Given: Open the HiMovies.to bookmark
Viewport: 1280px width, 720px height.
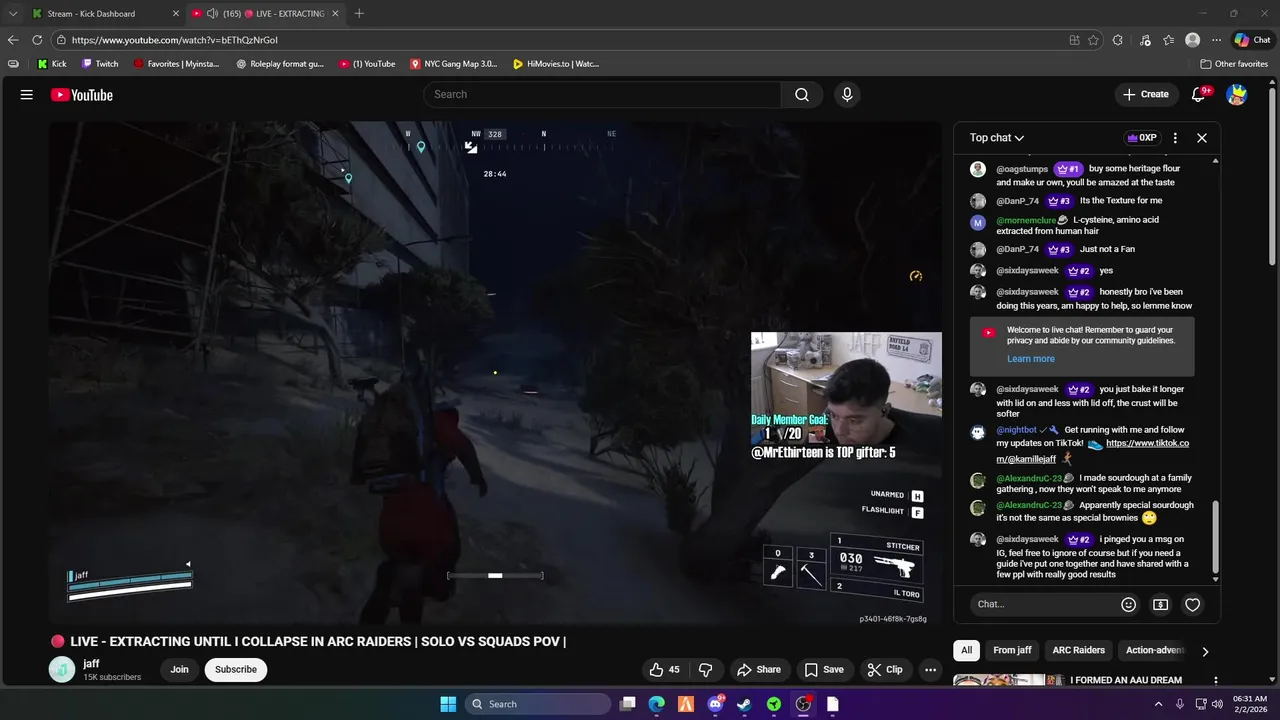Looking at the screenshot, I should (x=555, y=64).
